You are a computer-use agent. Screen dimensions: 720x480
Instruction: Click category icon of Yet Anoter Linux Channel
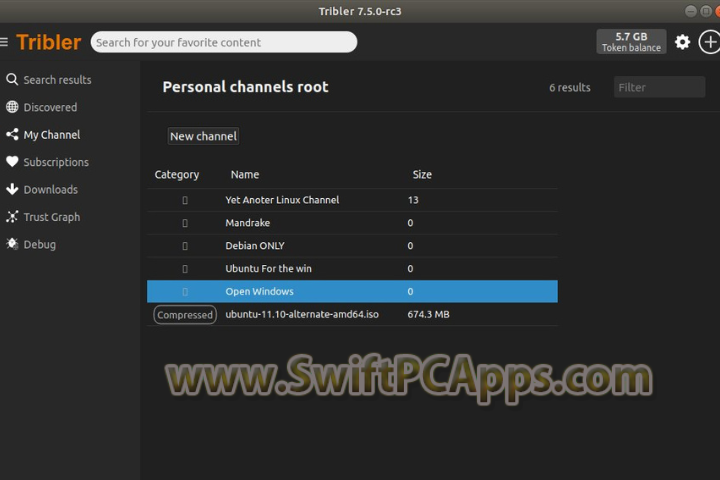pyautogui.click(x=185, y=200)
